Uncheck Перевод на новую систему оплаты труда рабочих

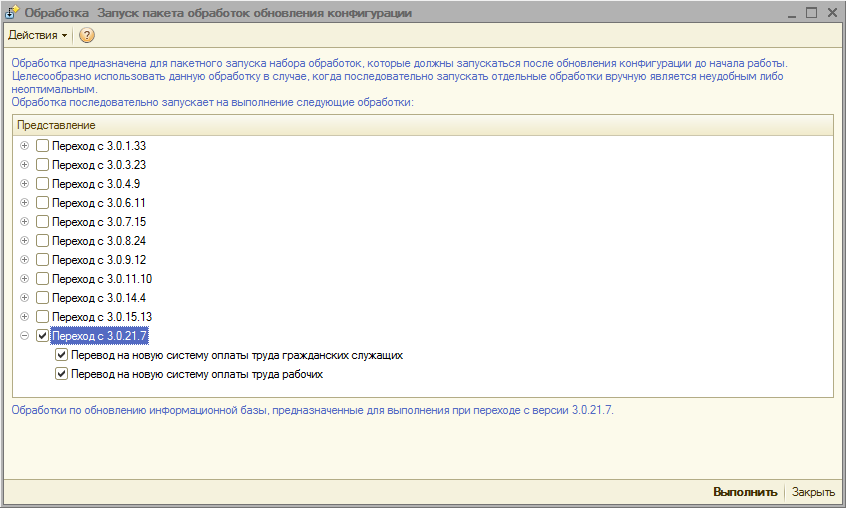(x=62, y=374)
